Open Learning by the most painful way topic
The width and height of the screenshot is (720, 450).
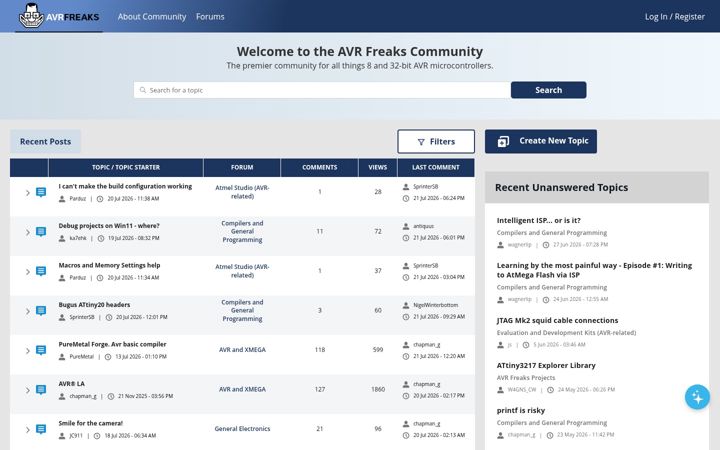pyautogui.click(x=594, y=270)
